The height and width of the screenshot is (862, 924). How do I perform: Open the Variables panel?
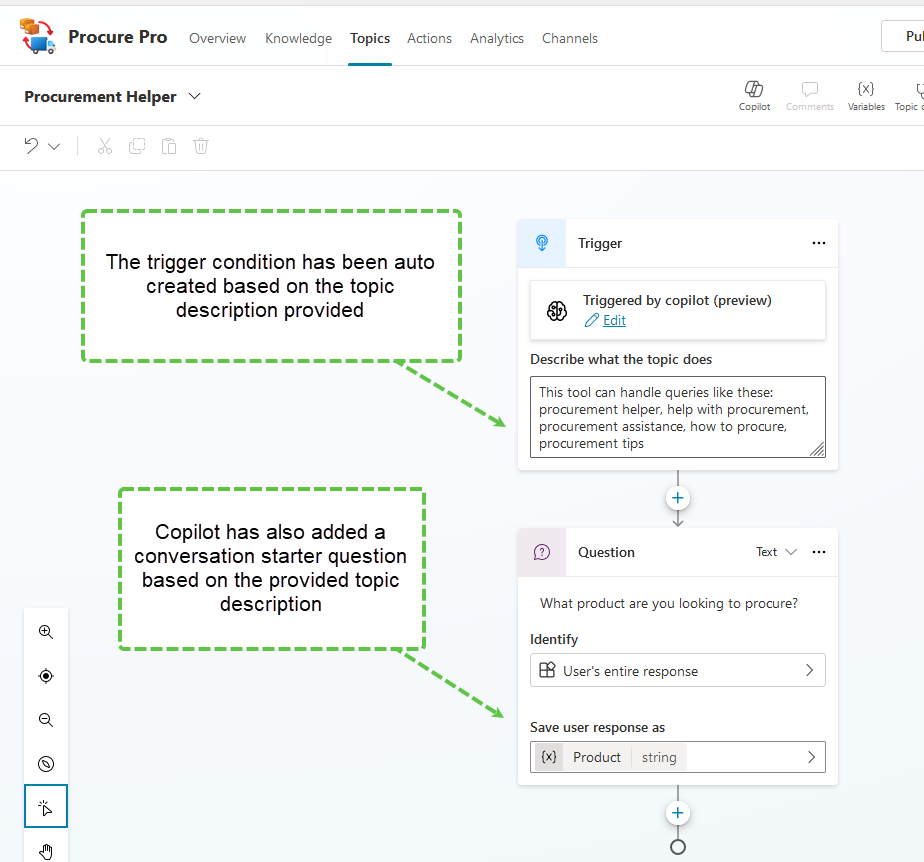point(866,95)
